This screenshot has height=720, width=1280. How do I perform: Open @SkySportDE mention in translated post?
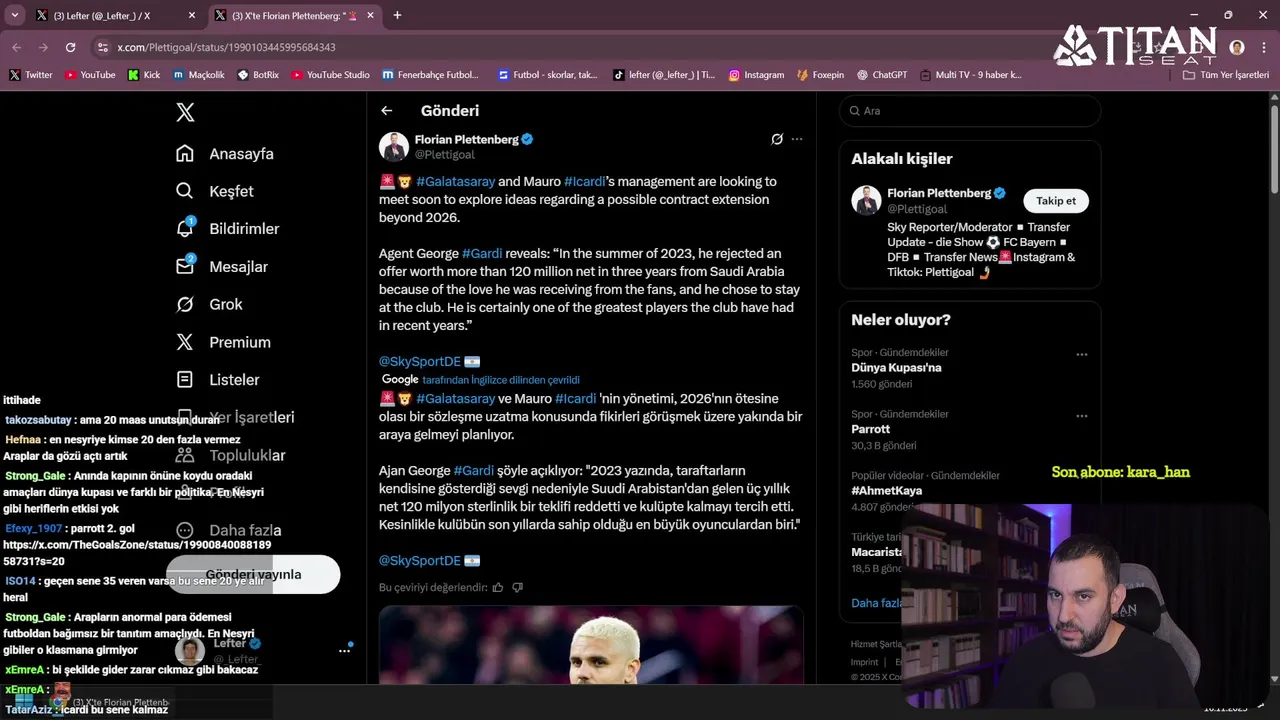pos(420,560)
